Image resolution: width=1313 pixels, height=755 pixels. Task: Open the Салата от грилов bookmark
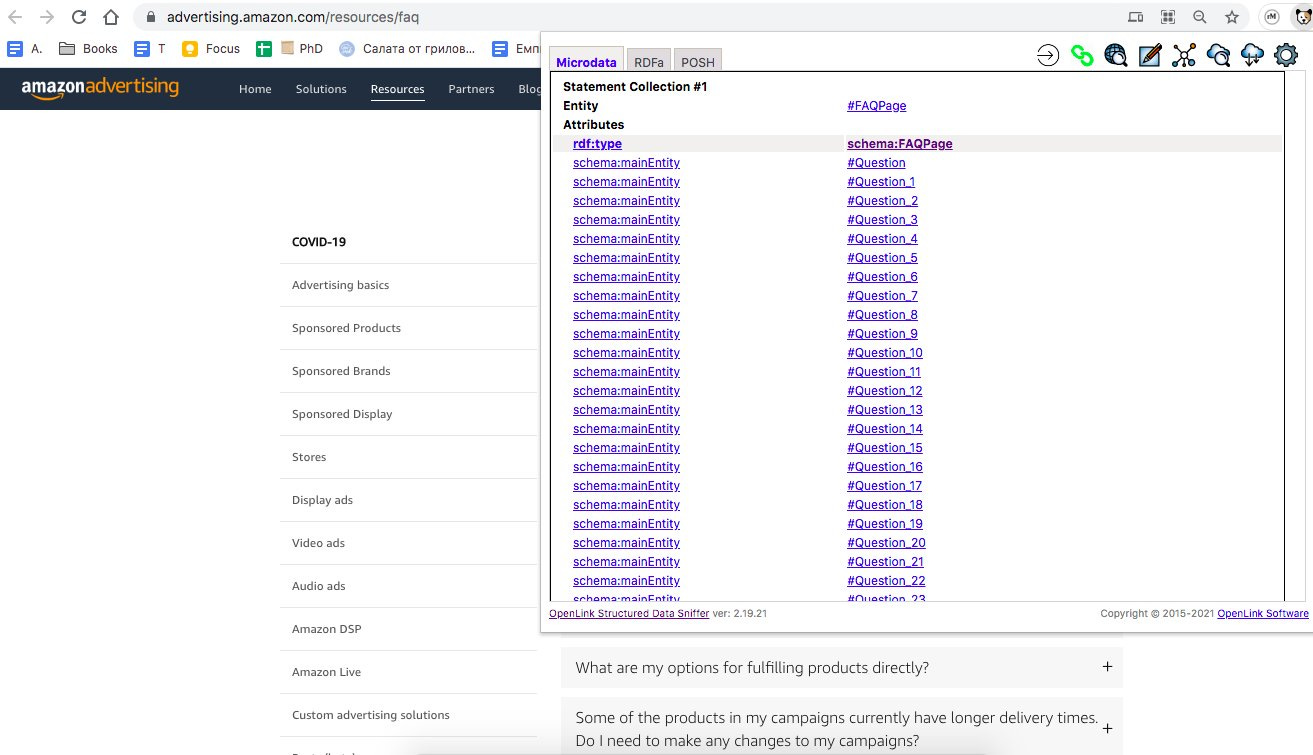point(407,48)
